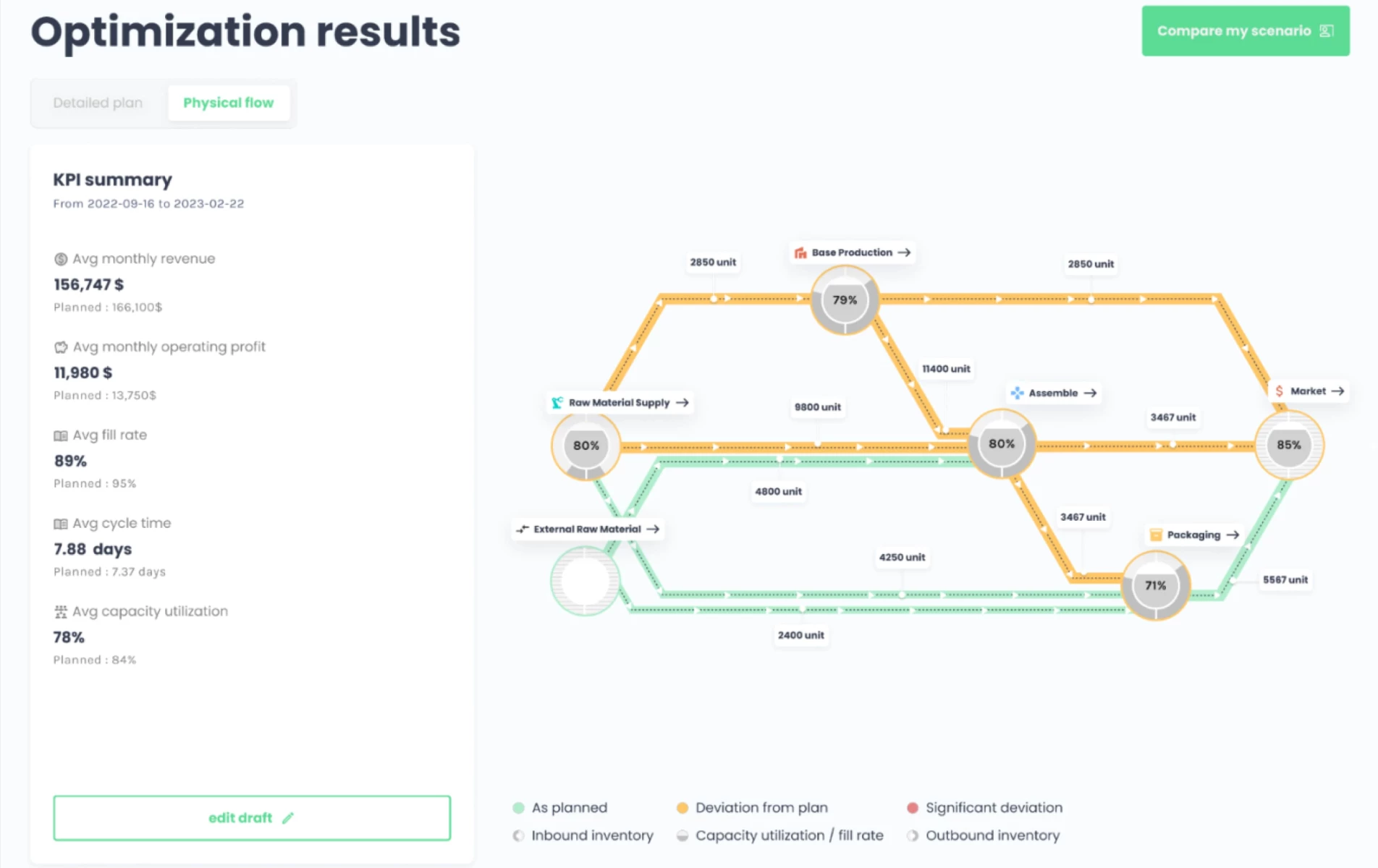Click the Avg monthly revenue coin icon
The image size is (1378, 868).
pyautogui.click(x=61, y=259)
